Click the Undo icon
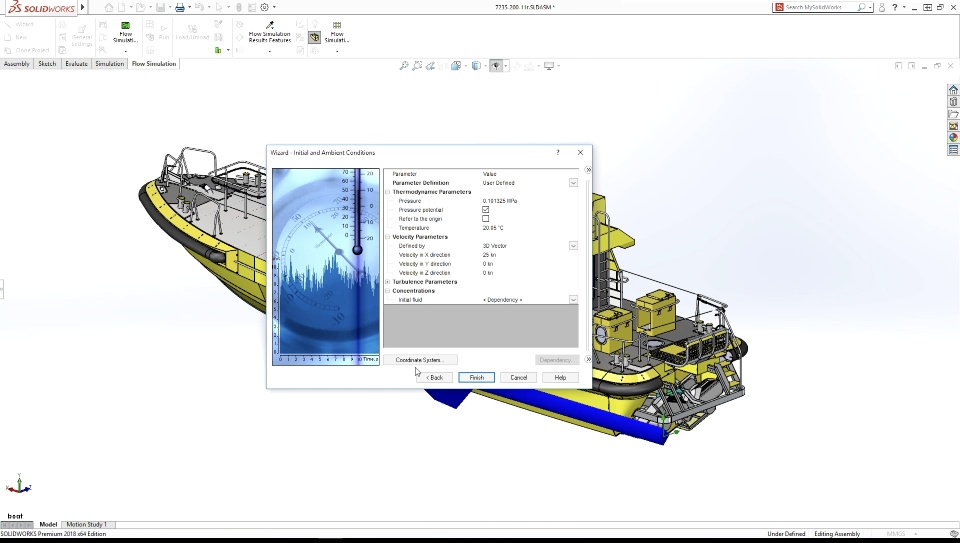The width and height of the screenshot is (960, 543). [199, 7]
